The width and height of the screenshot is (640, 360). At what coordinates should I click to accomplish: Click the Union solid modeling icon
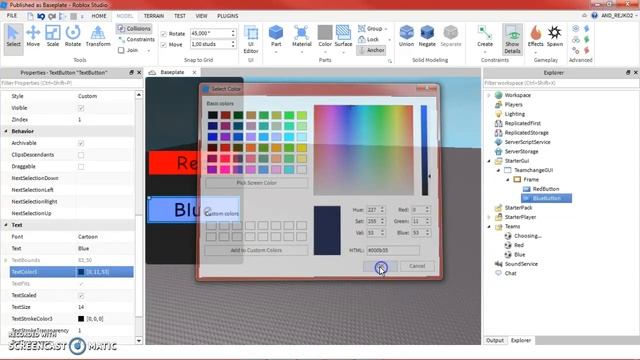click(406, 36)
